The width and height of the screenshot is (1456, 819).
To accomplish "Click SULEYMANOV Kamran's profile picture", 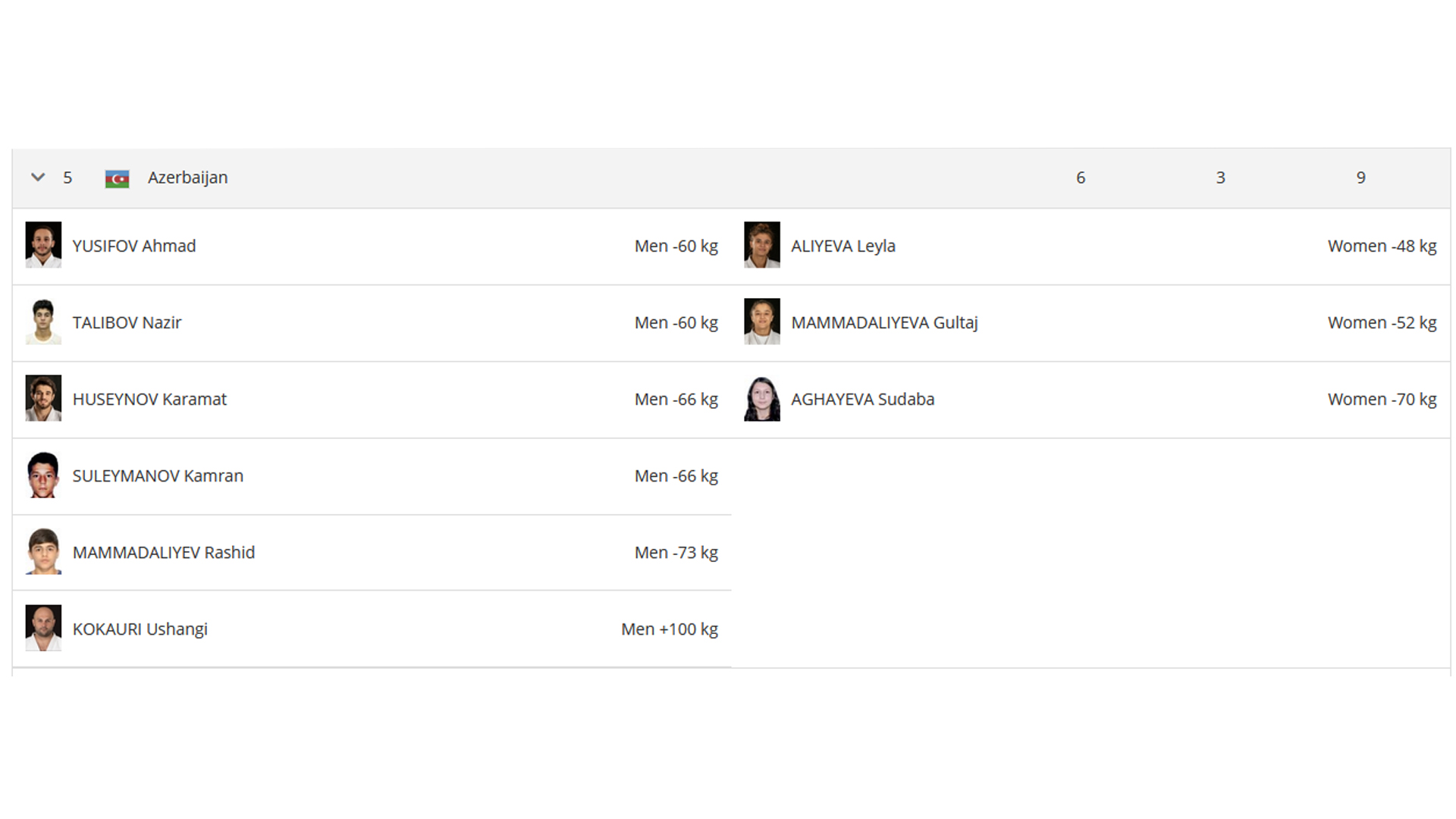I will (43, 475).
